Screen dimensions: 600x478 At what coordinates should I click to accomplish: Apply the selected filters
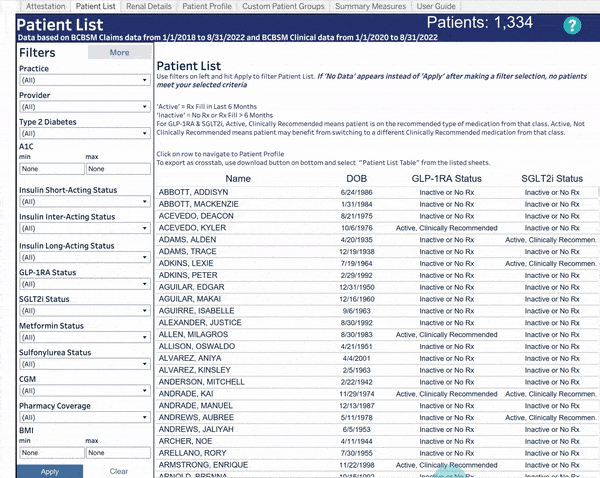(50, 471)
